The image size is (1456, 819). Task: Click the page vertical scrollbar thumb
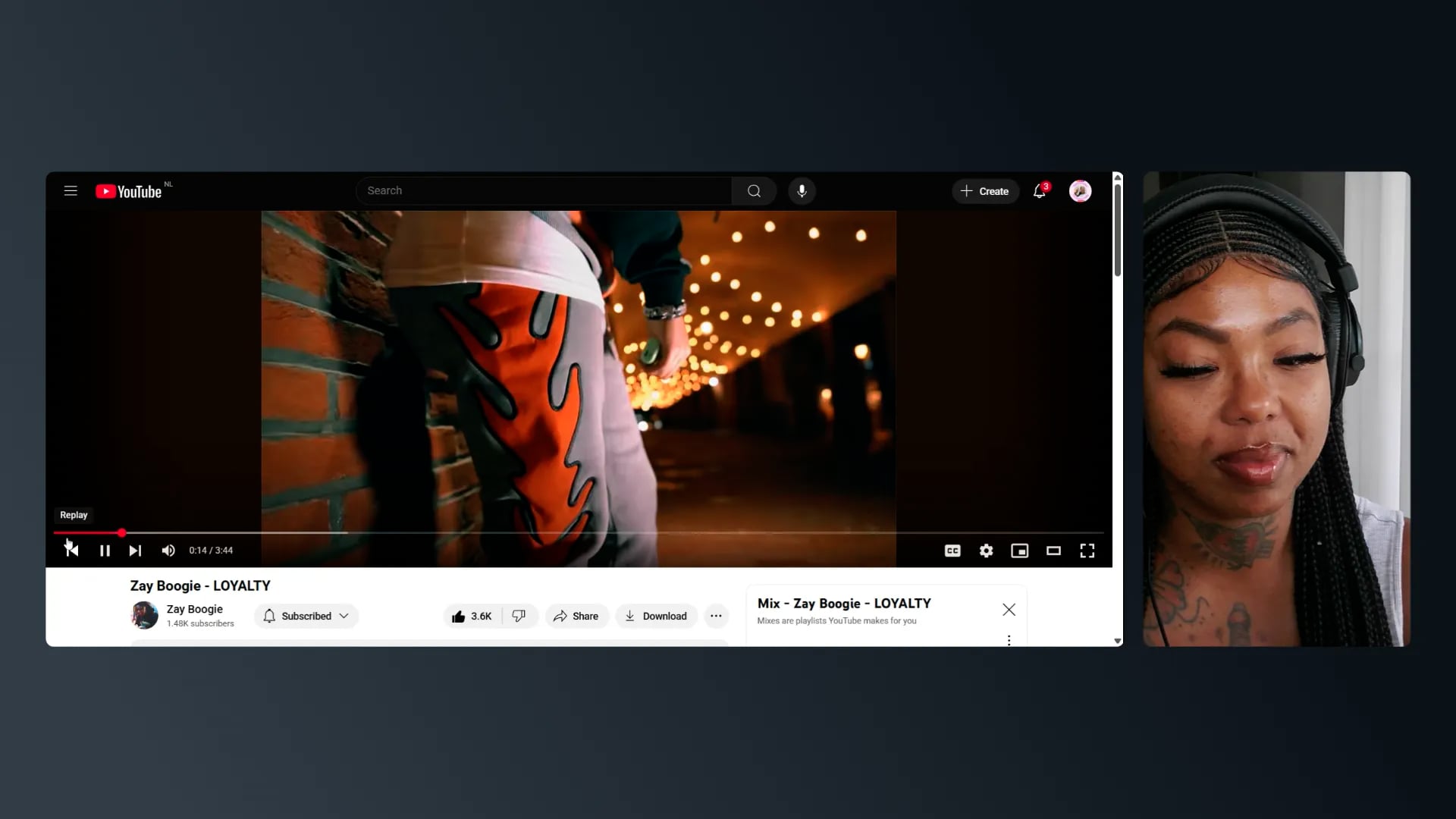[x=1118, y=231]
